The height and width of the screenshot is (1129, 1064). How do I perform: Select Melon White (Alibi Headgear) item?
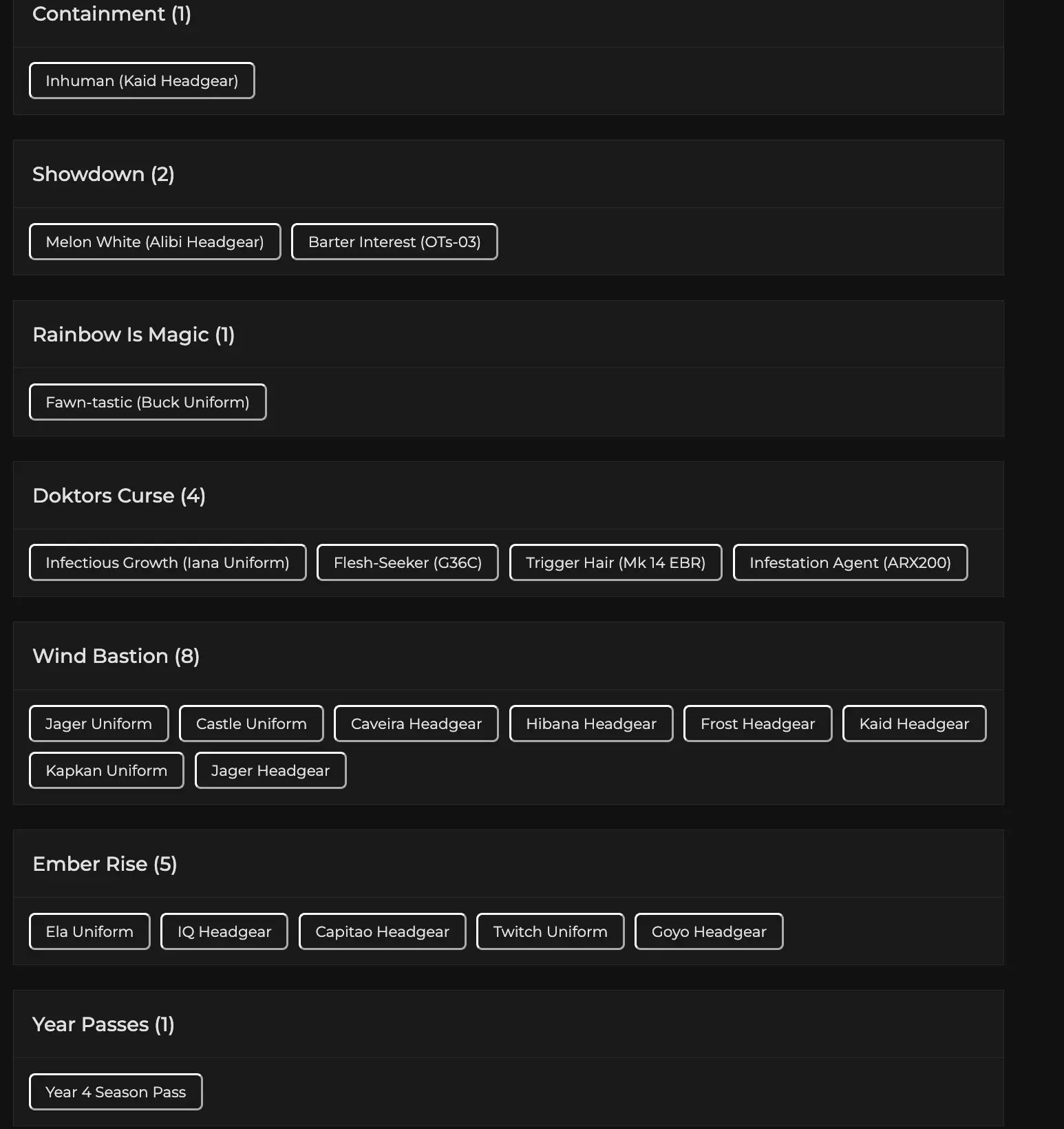155,242
